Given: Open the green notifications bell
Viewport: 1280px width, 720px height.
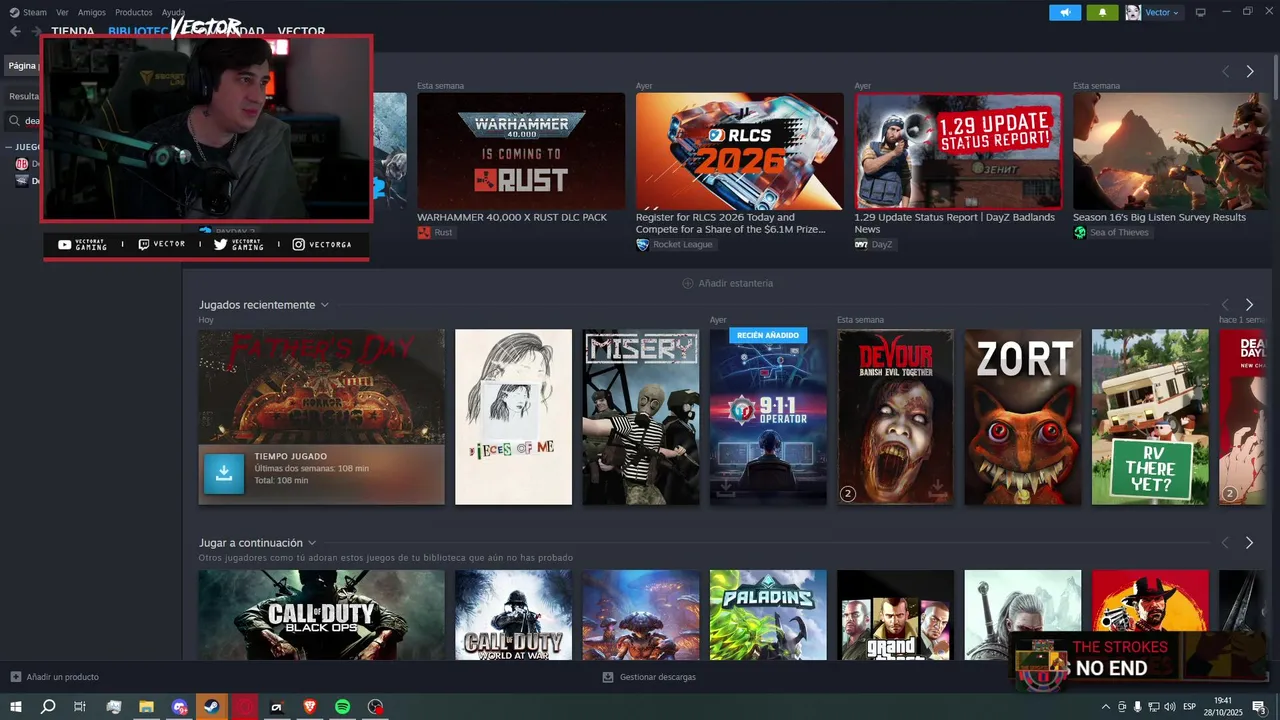Looking at the screenshot, I should coord(1102,12).
